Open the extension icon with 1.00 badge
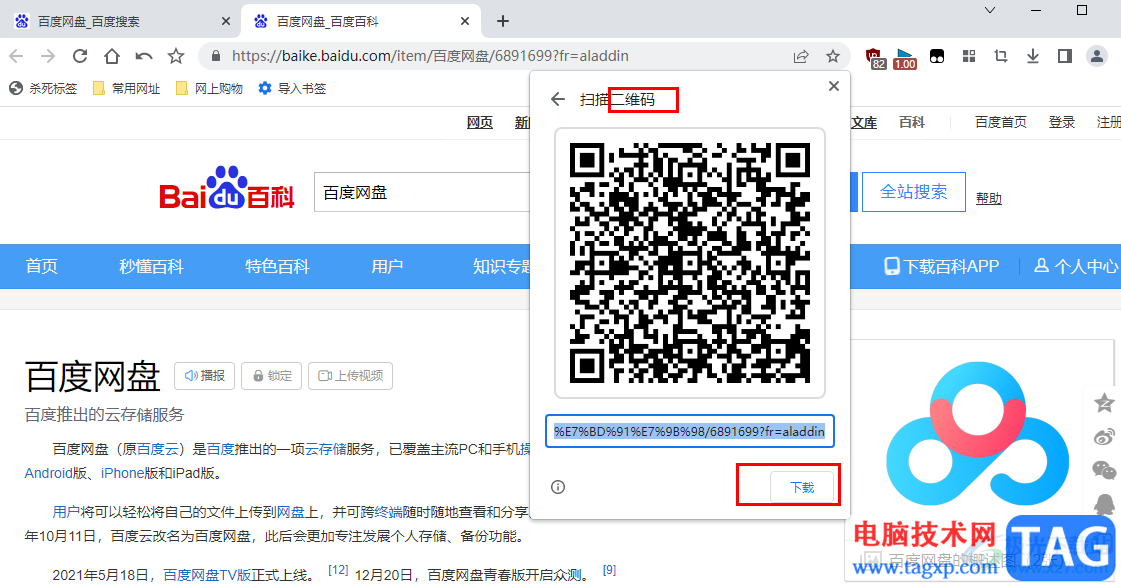Viewport: 1121px width, 584px height. (x=904, y=58)
